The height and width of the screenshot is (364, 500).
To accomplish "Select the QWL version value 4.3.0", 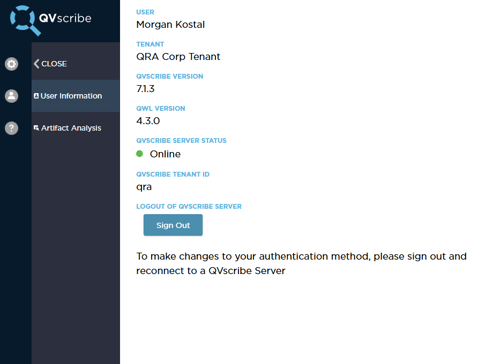I will [x=148, y=121].
